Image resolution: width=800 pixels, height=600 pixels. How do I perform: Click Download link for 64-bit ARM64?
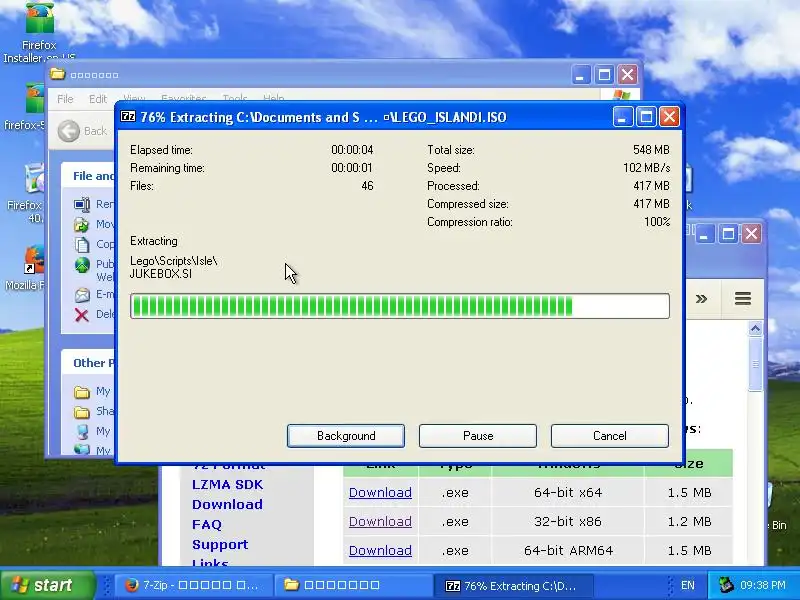point(380,551)
